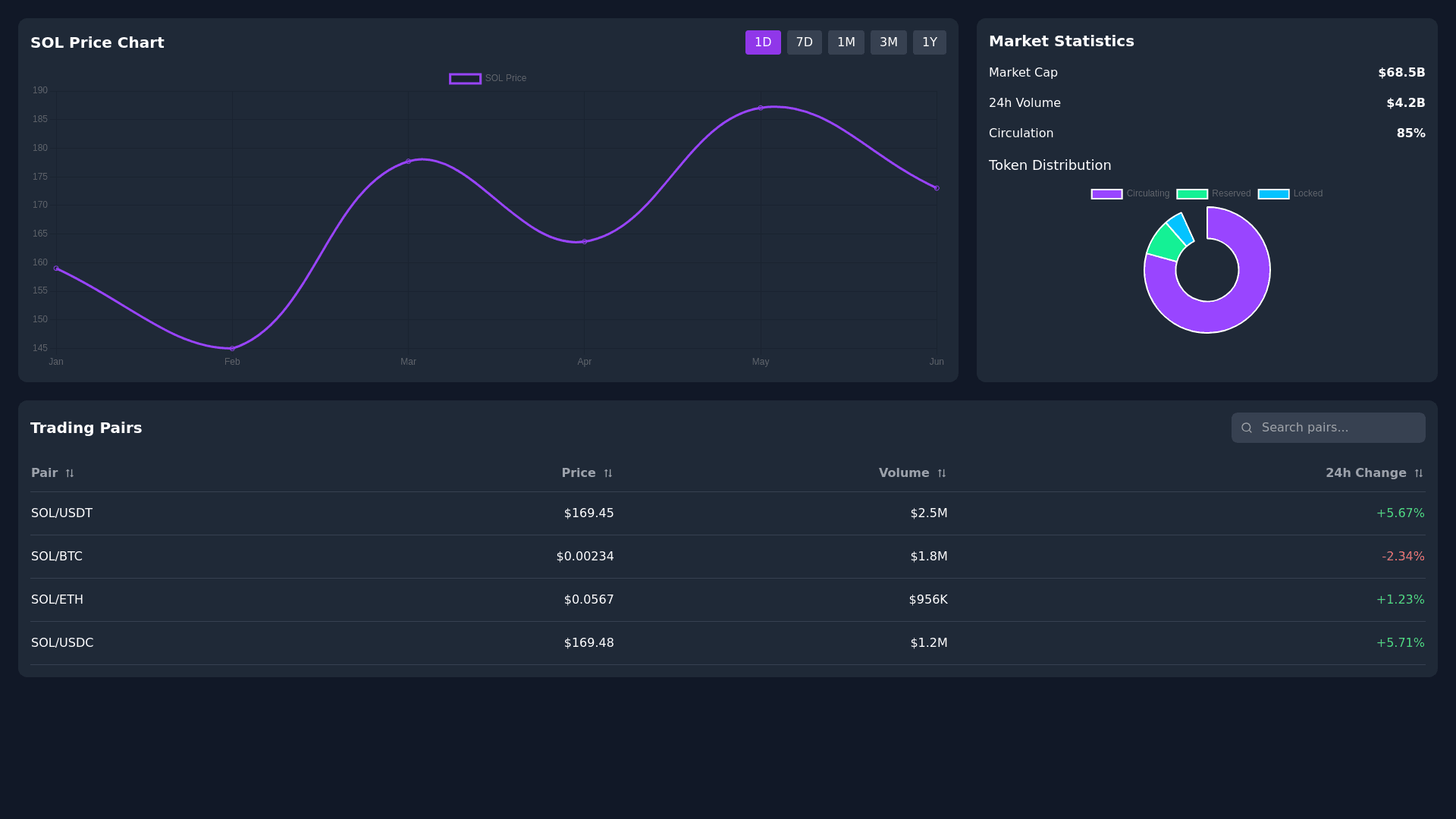Click the May peak data point on chart
1456x819 pixels.
click(x=761, y=108)
